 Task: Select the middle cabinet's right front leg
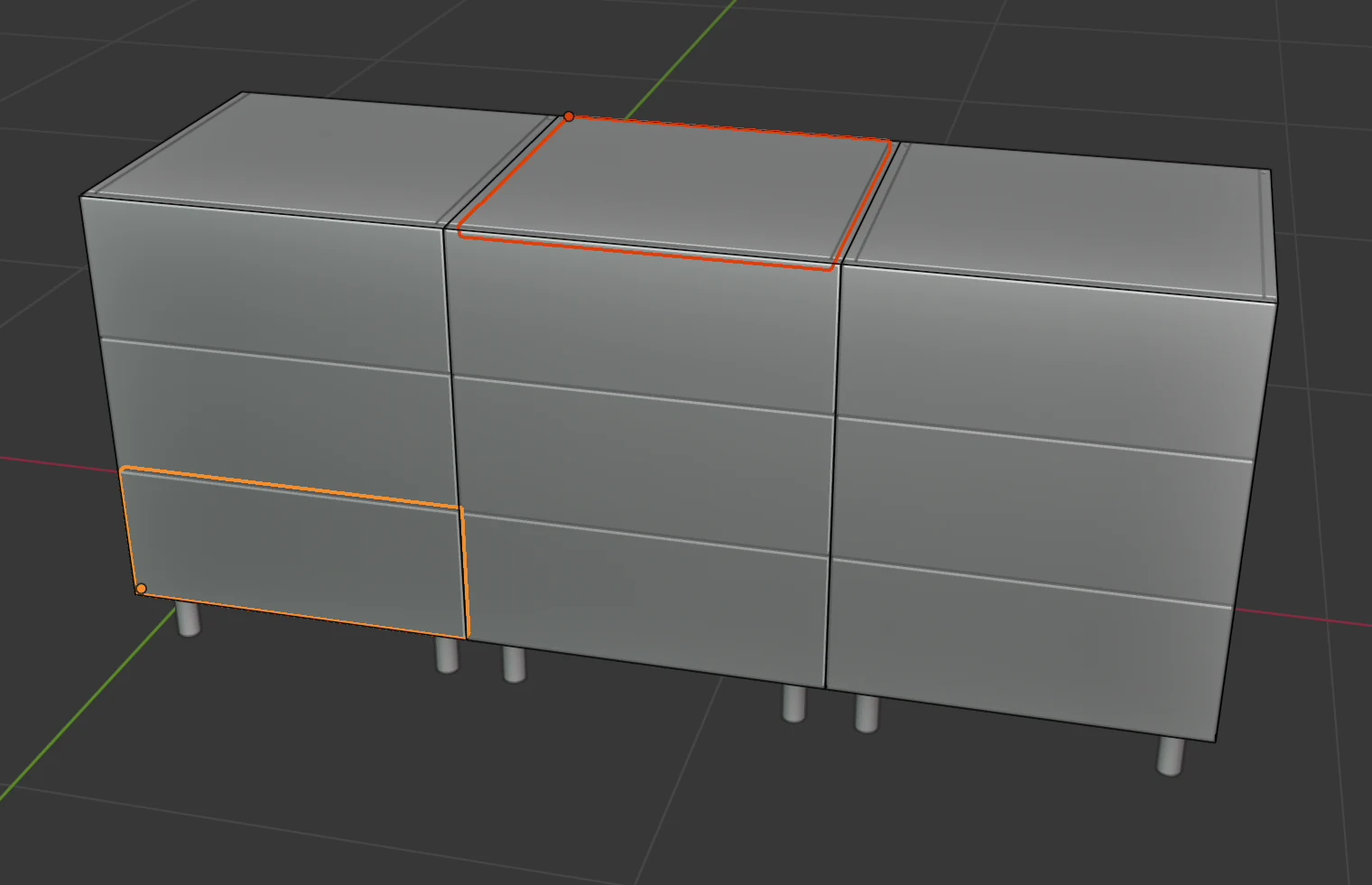pos(793,703)
